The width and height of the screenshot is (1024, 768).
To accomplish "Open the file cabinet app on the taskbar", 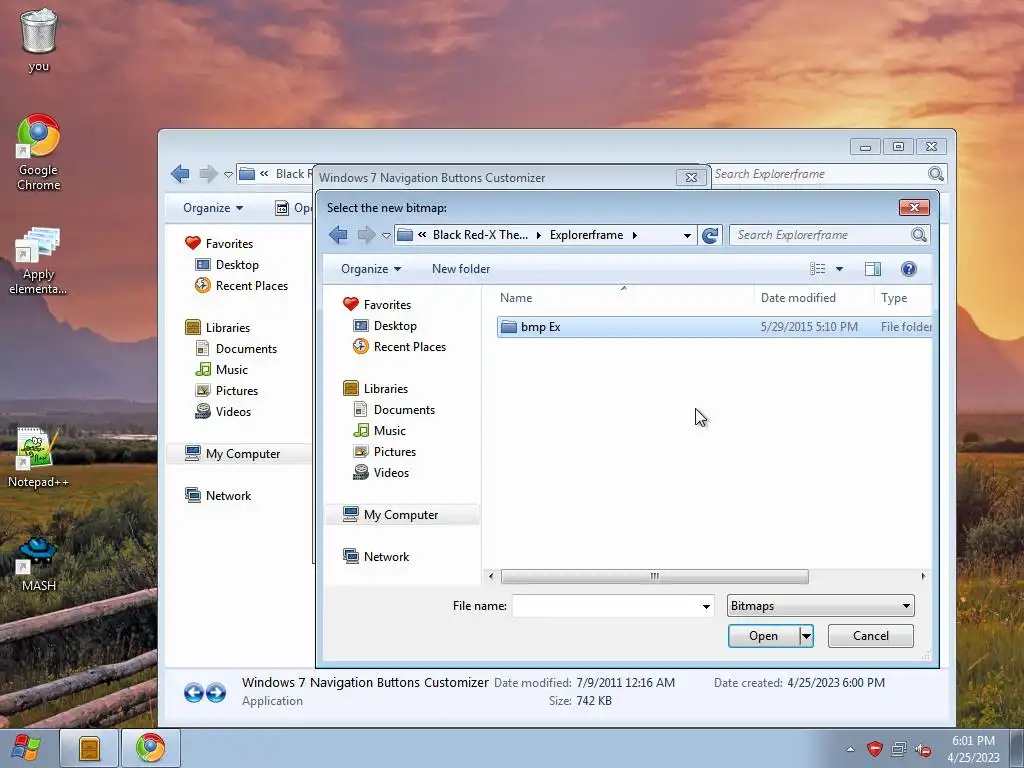I will pos(89,748).
